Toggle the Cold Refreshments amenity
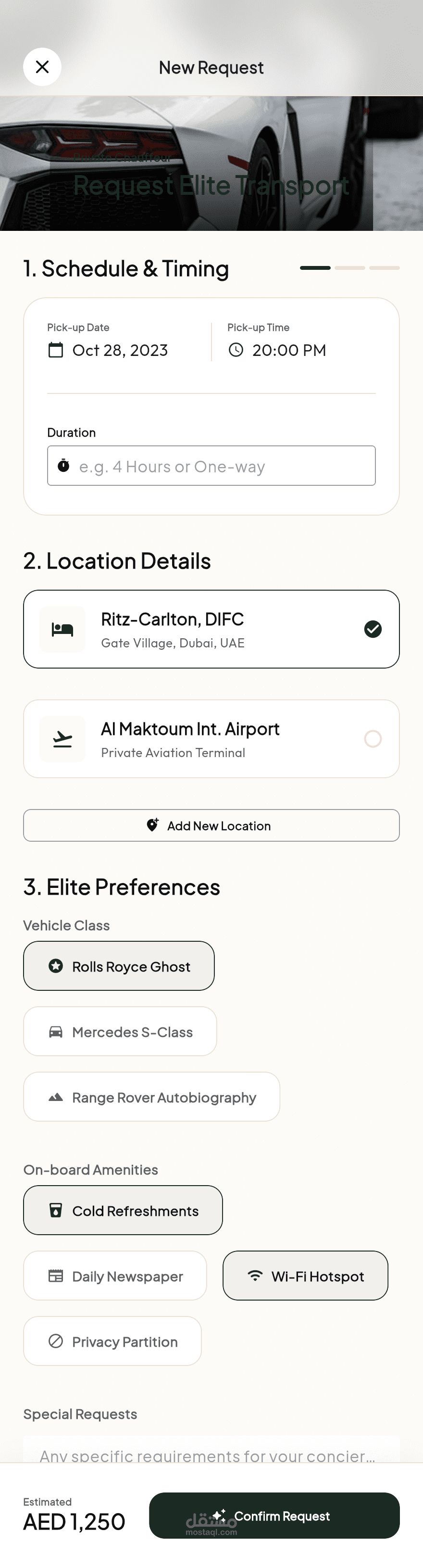Screen dimensions: 423x1568 [123, 1210]
